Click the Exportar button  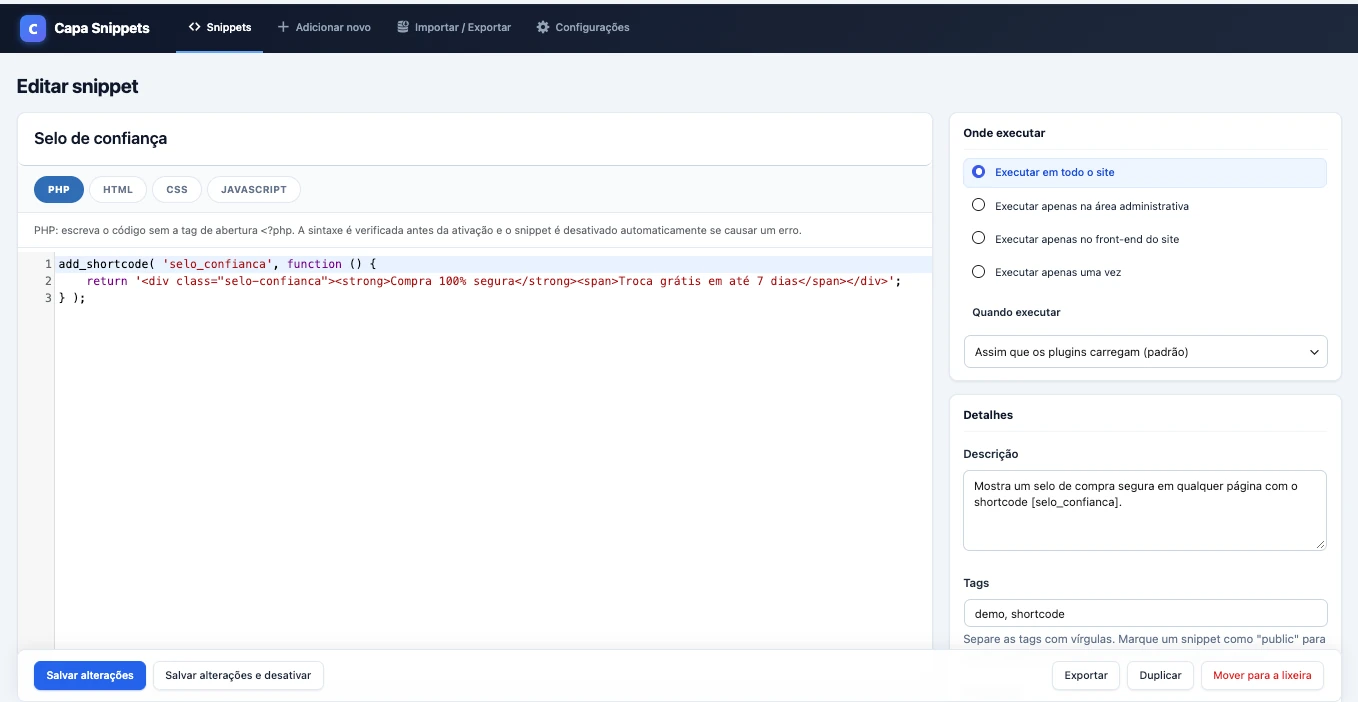[1085, 676]
